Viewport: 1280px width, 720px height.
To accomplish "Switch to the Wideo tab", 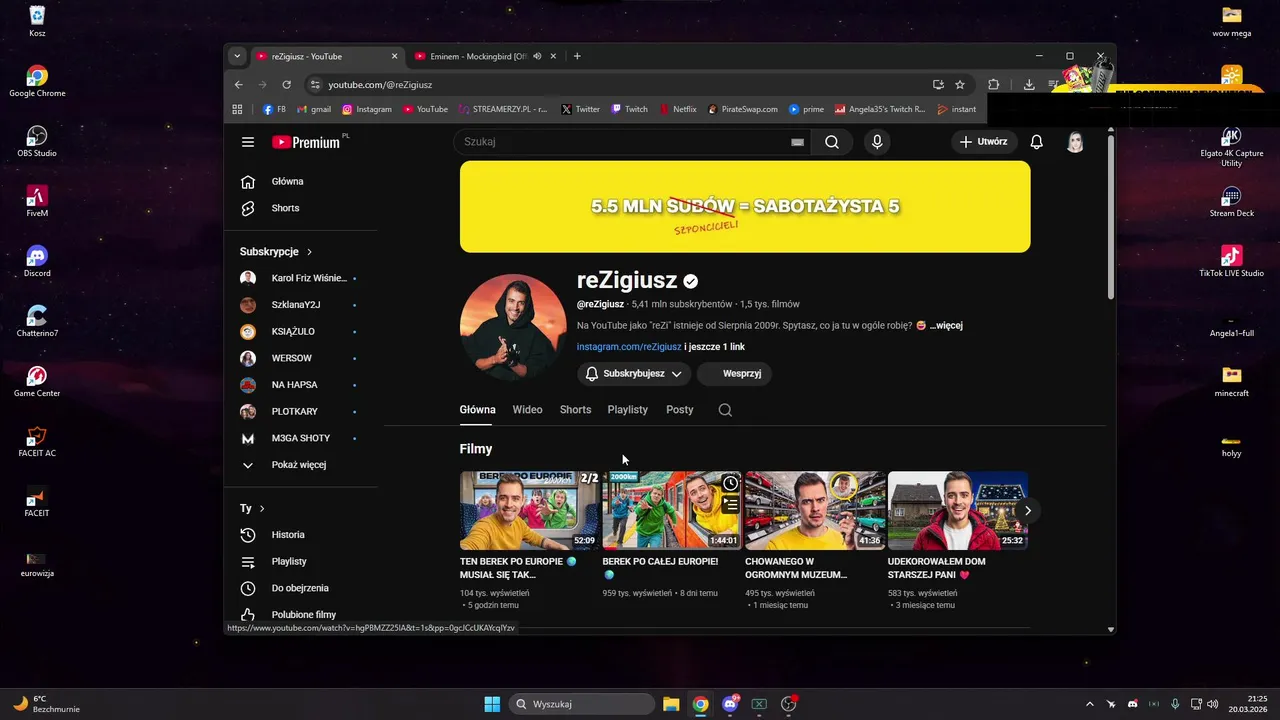I will [527, 410].
